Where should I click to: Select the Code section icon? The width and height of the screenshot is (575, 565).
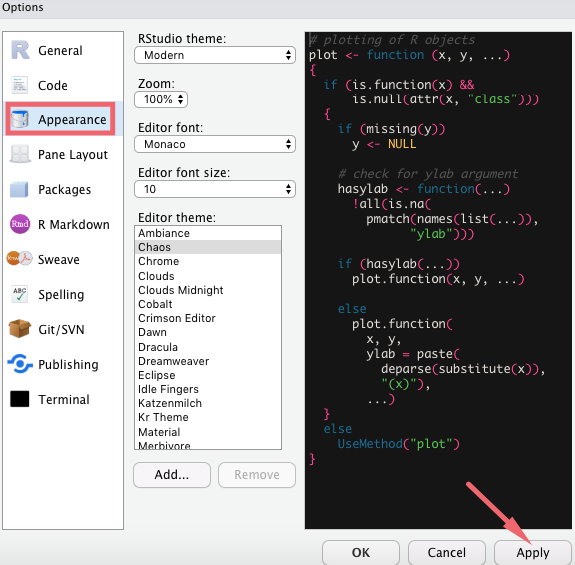(19, 85)
